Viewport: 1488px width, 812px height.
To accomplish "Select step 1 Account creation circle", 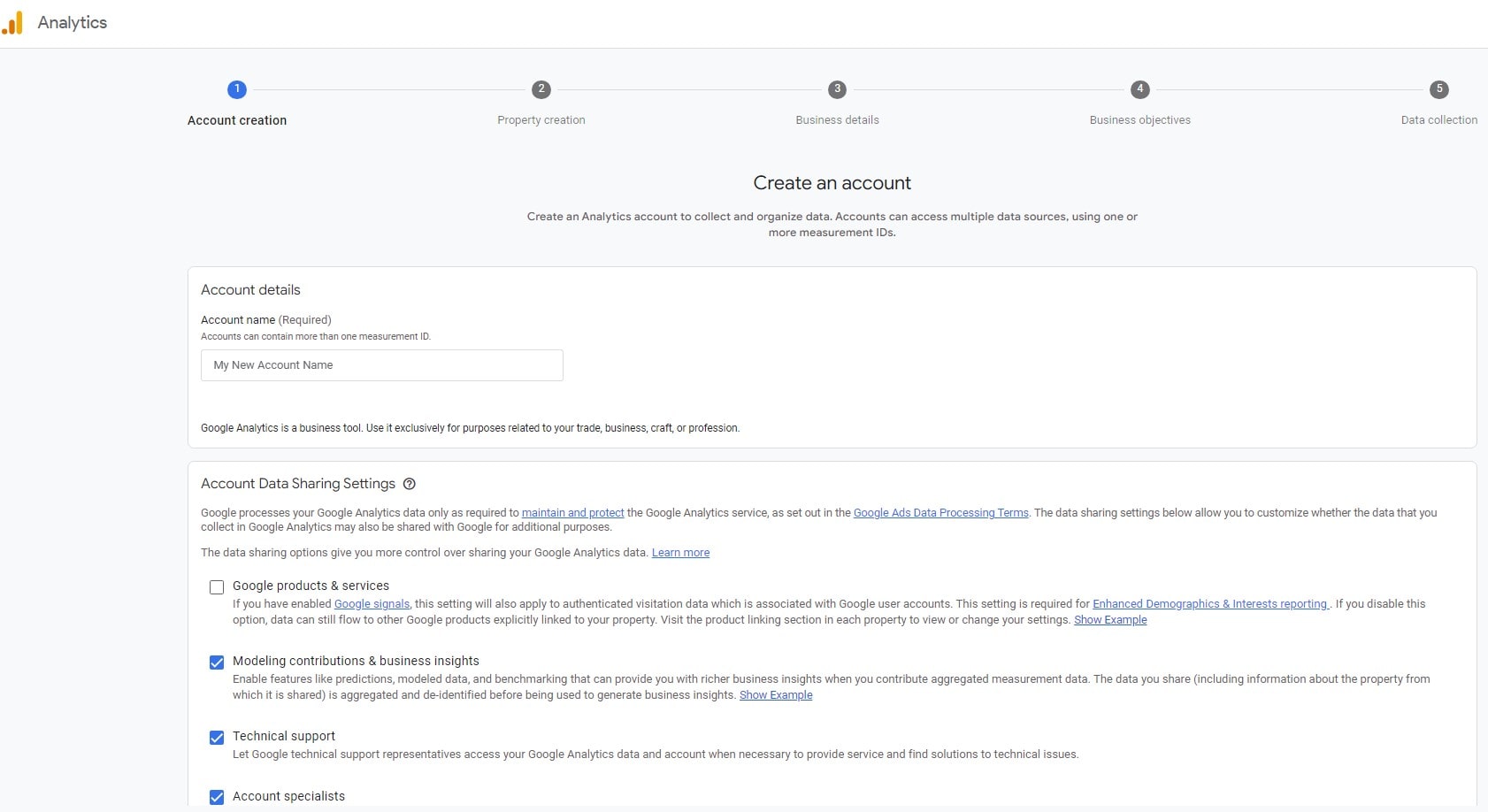I will point(237,89).
